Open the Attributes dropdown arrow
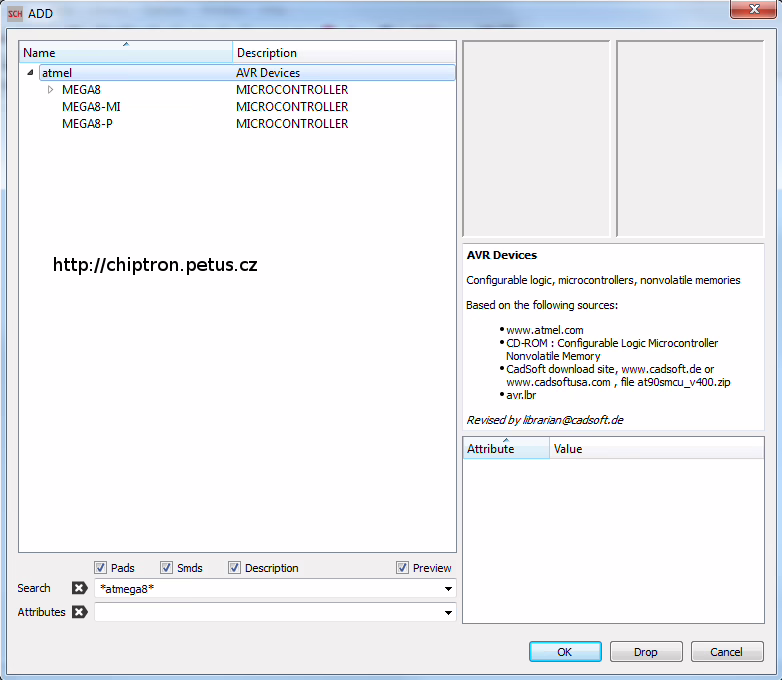Screen dimensions: 782x680 click(x=448, y=613)
